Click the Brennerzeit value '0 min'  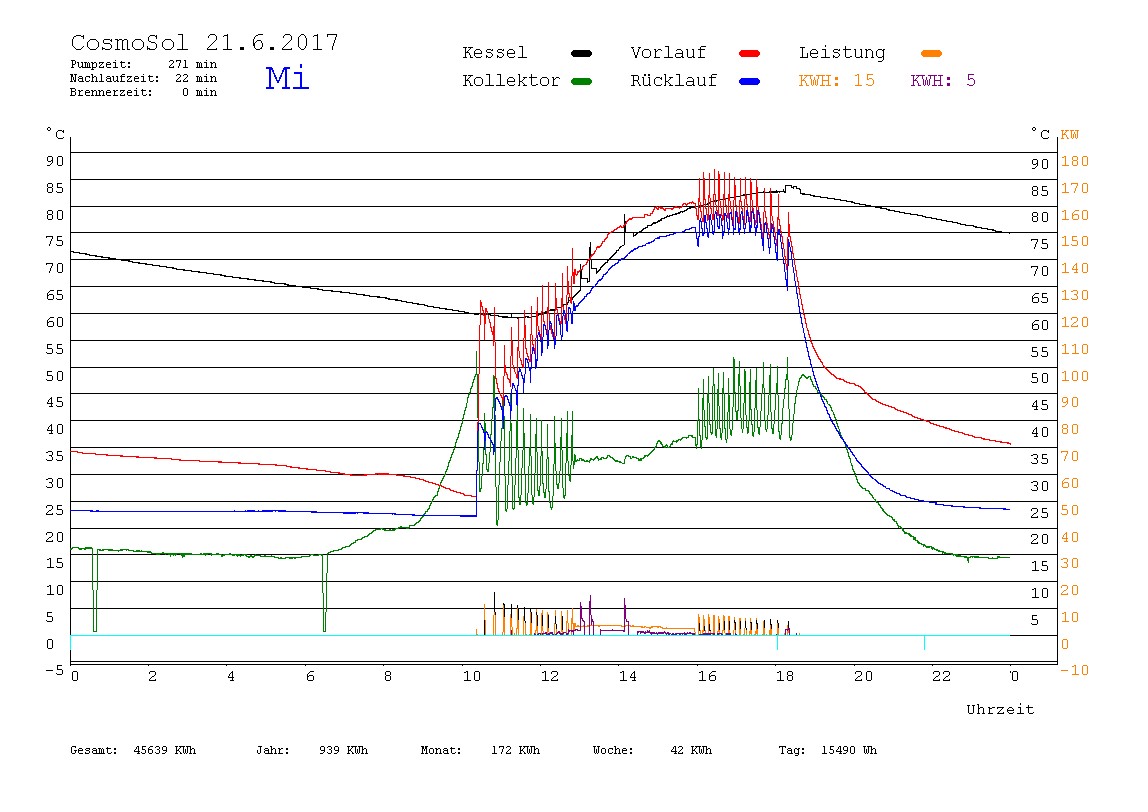click(200, 92)
